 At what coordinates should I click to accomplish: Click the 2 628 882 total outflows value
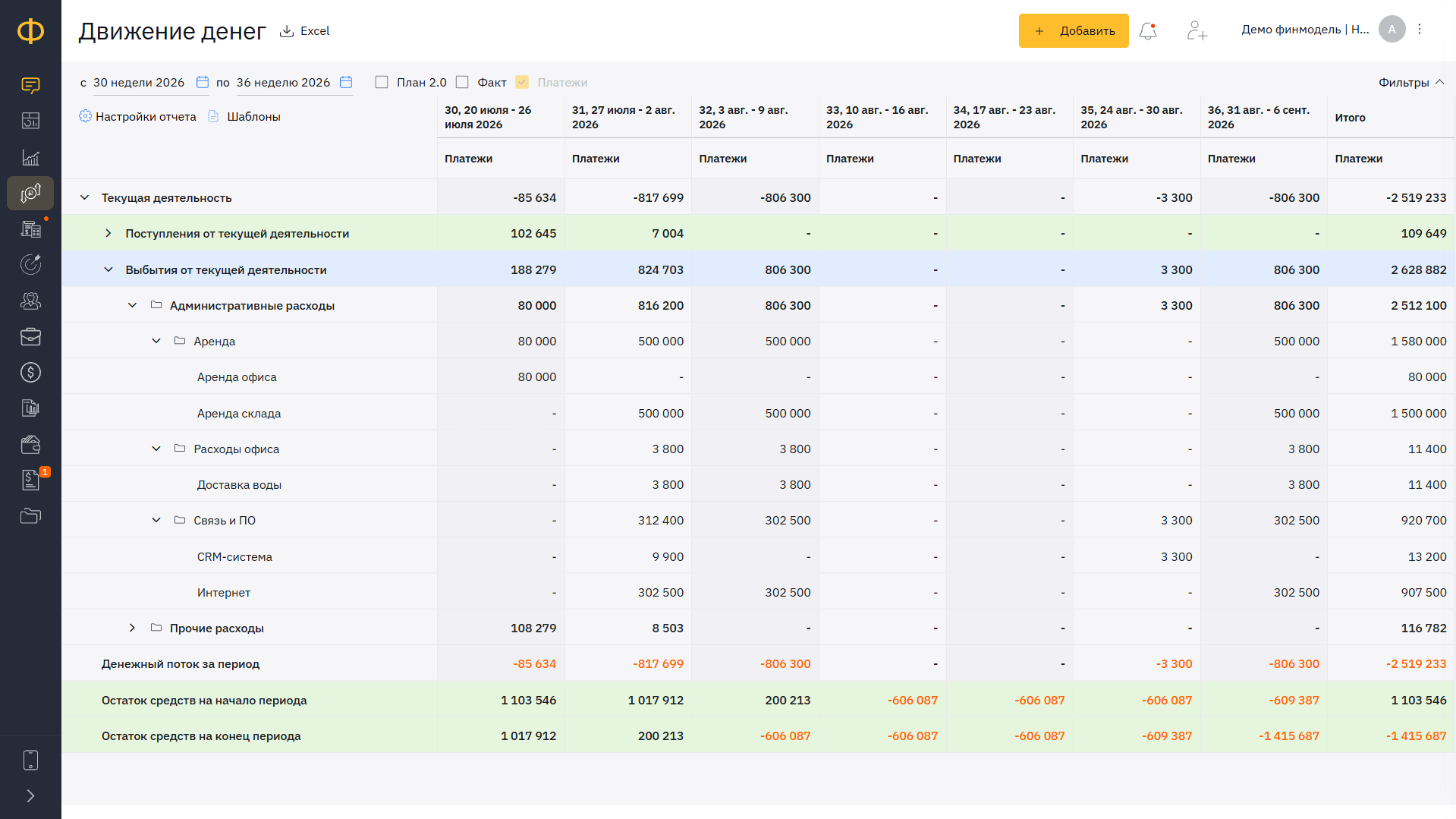[x=1419, y=269]
